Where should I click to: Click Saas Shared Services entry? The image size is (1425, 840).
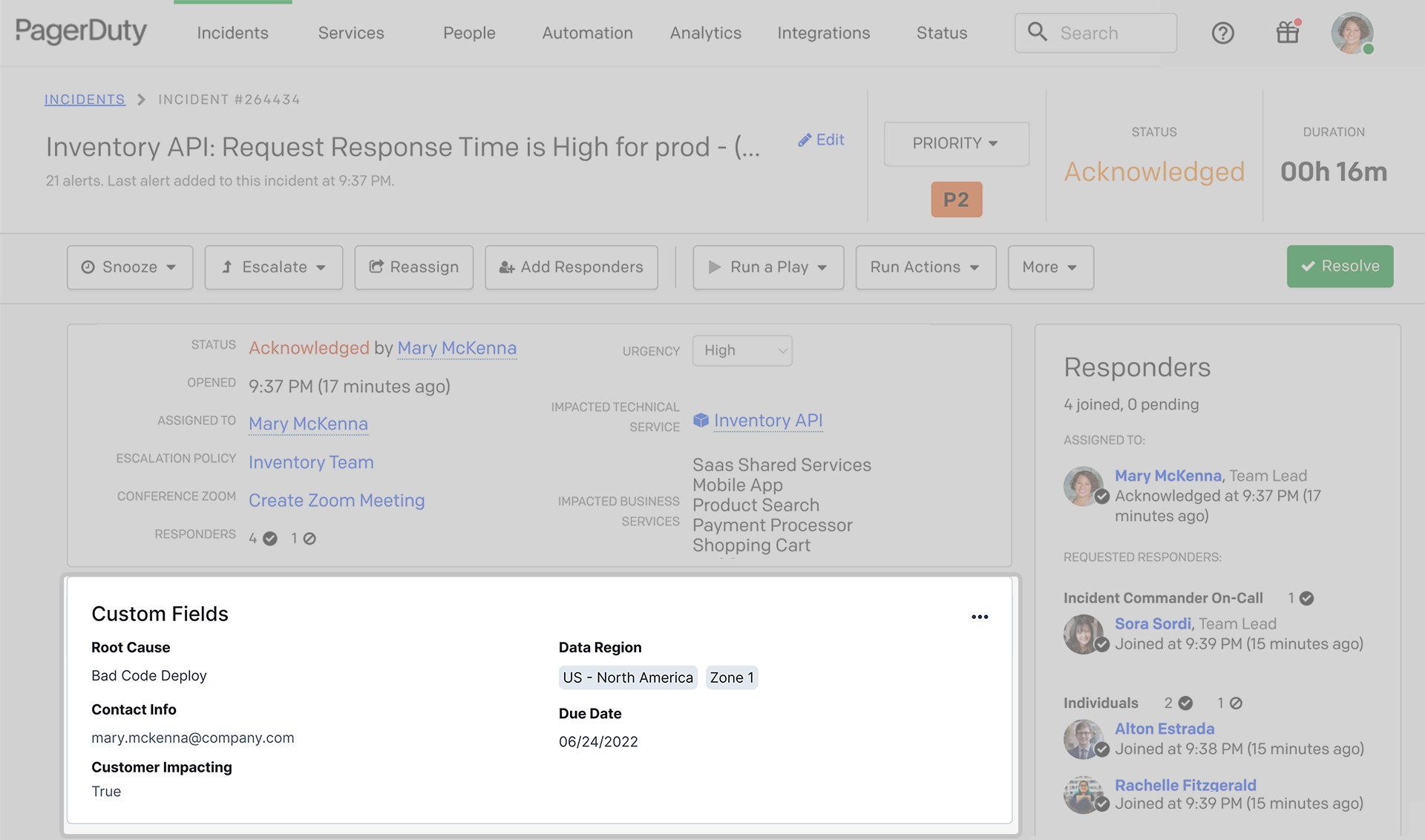point(782,465)
